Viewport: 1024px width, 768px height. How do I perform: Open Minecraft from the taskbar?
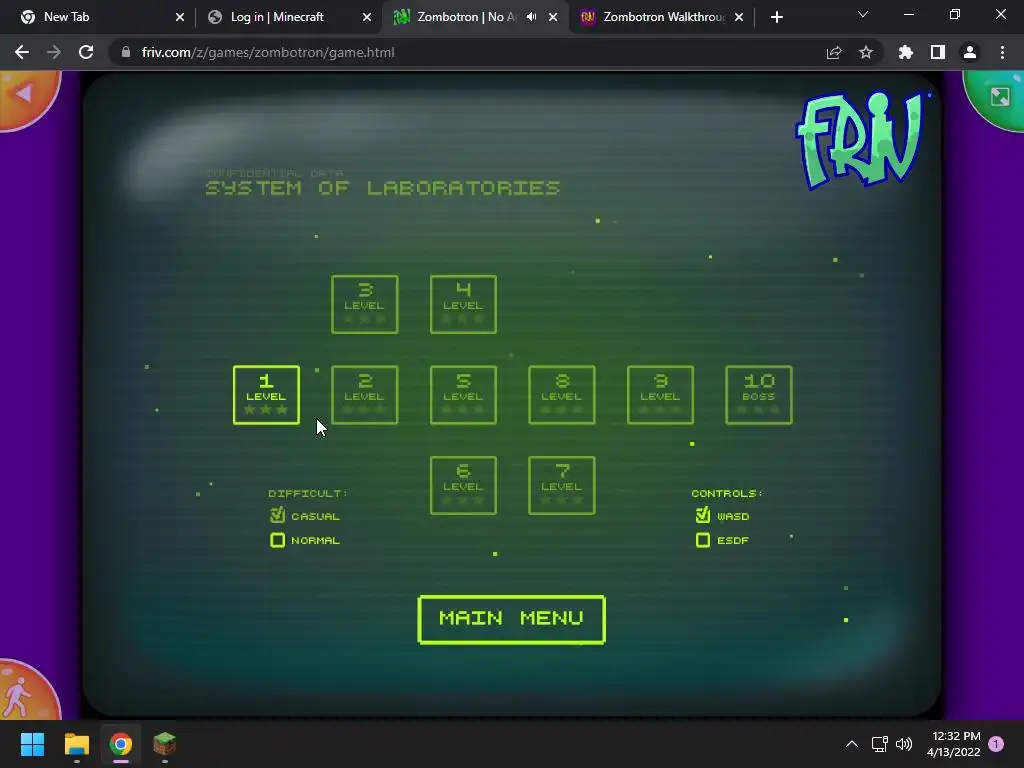pos(165,744)
